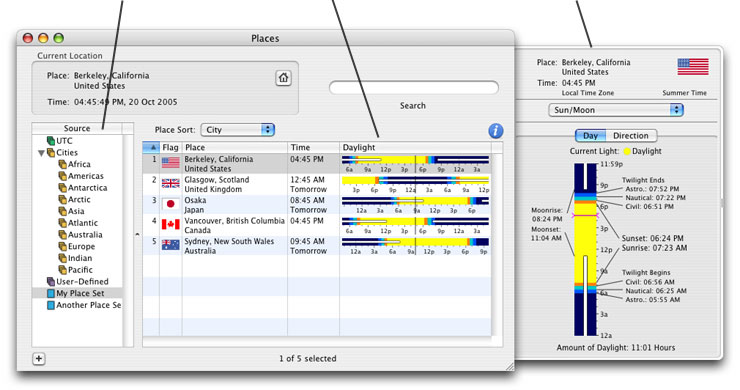Click in the Search field
The image size is (740, 390).
(x=414, y=87)
